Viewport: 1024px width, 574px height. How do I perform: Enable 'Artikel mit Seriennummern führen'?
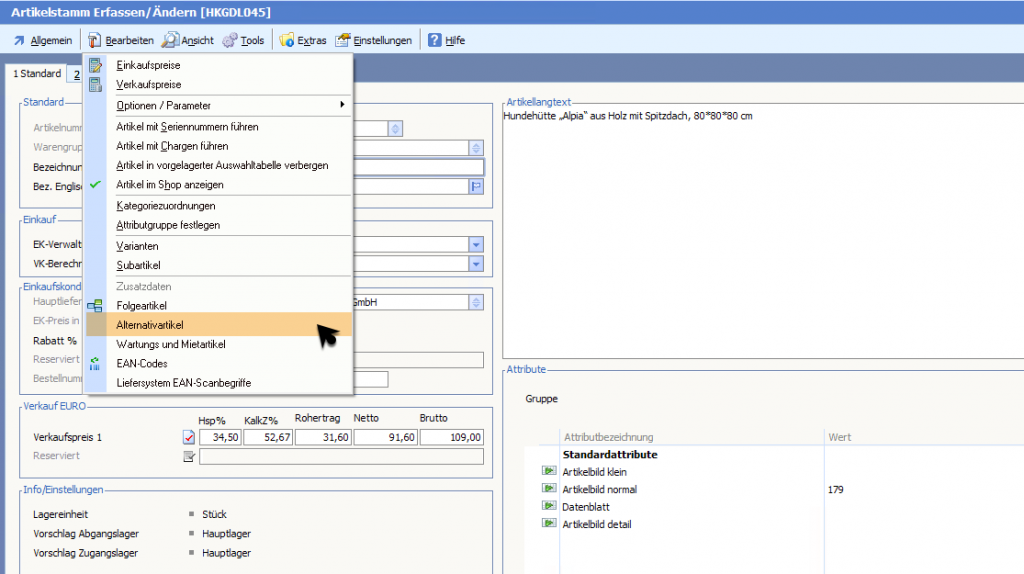pos(187,127)
